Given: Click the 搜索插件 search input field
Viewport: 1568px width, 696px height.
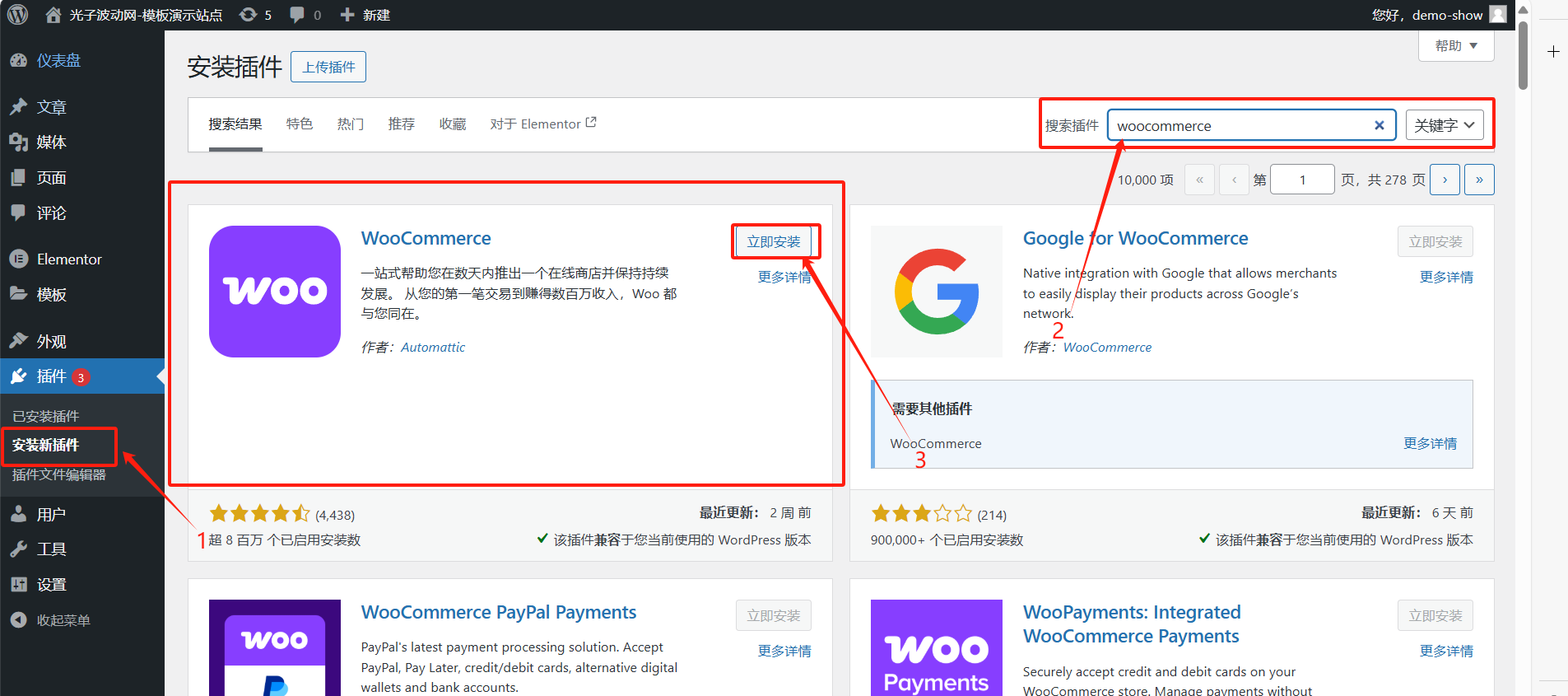Looking at the screenshot, I should [1251, 125].
